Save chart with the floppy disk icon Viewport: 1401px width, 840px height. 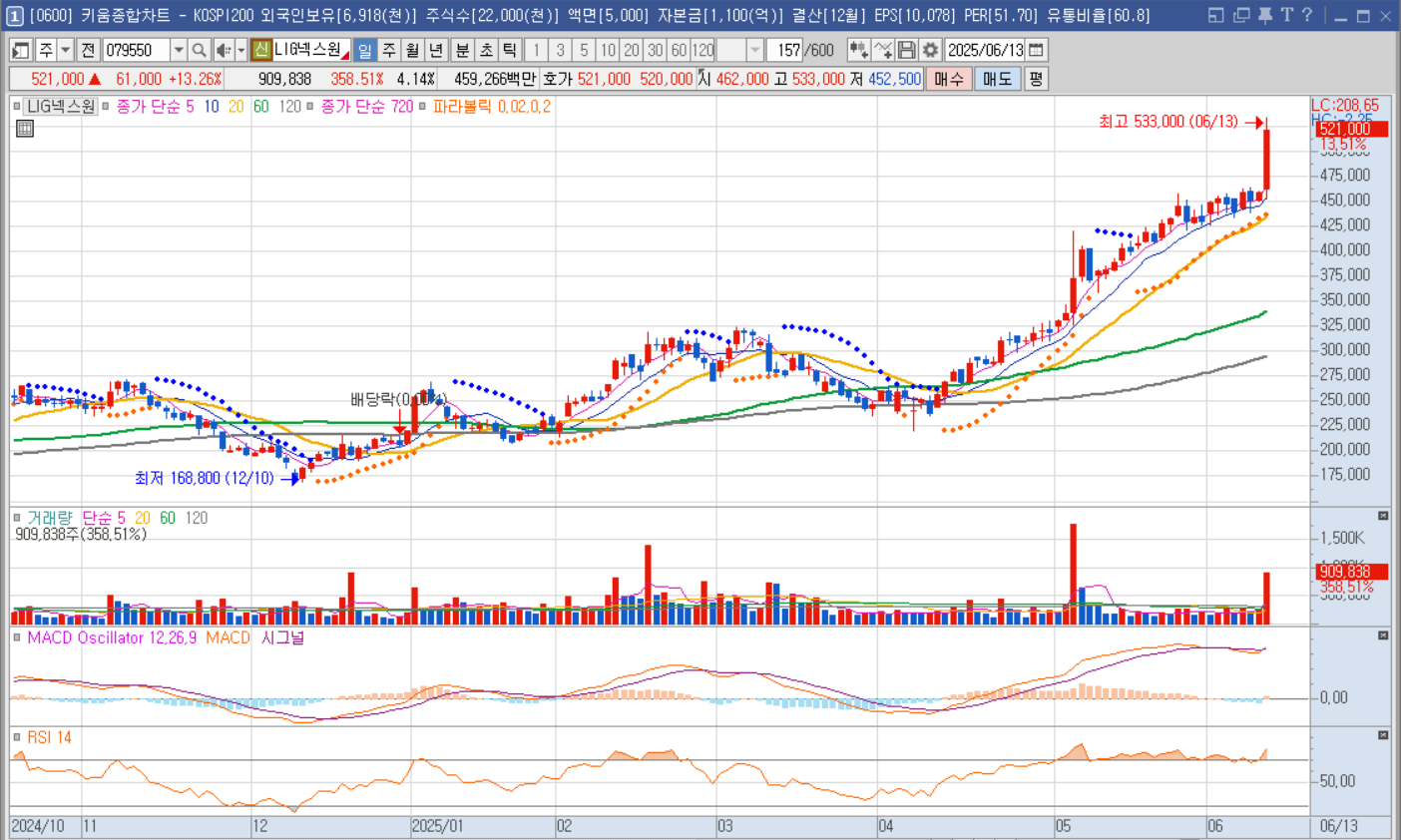906,50
